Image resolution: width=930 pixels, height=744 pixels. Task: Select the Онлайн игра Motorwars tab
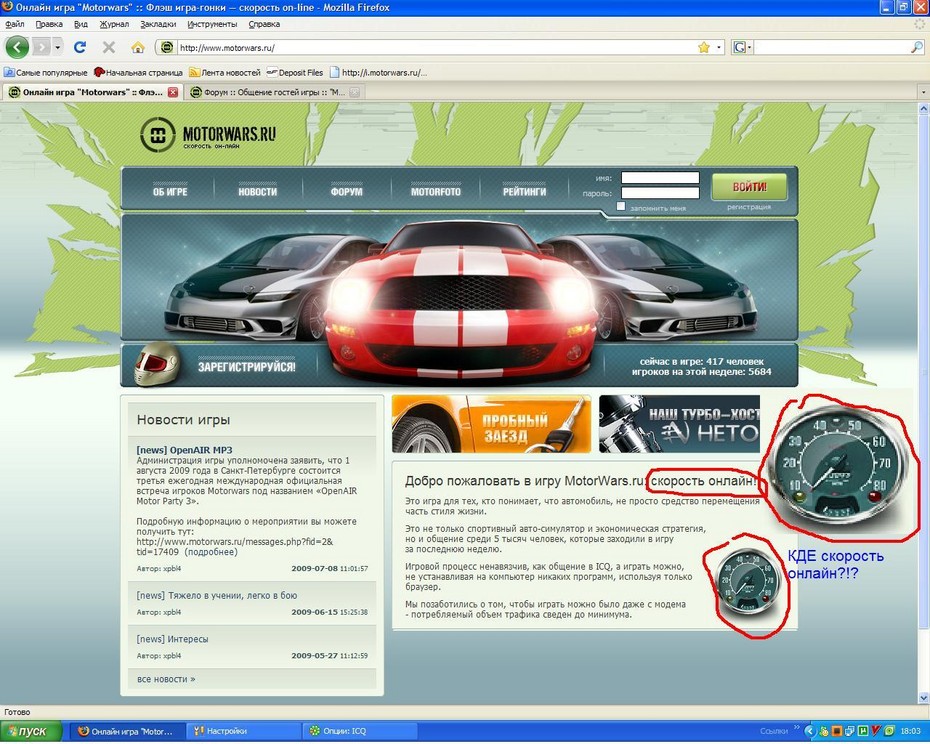coord(91,92)
